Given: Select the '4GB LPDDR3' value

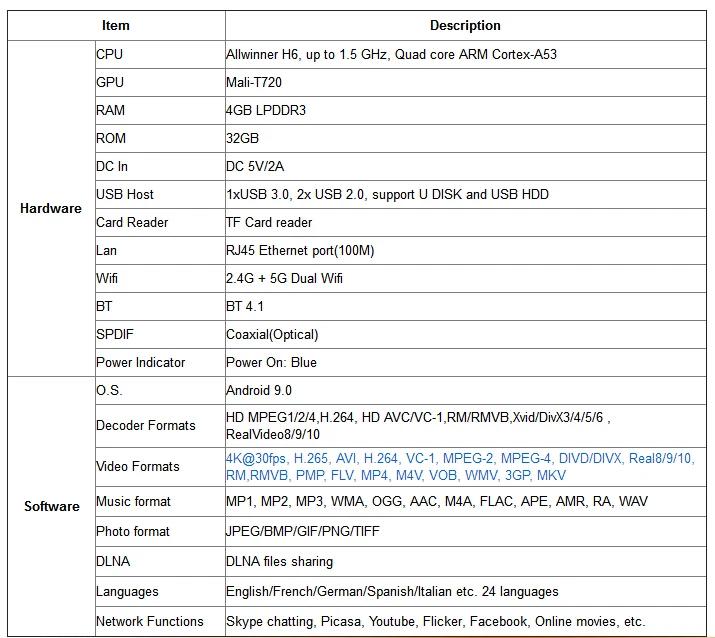Looking at the screenshot, I should click(x=266, y=110).
